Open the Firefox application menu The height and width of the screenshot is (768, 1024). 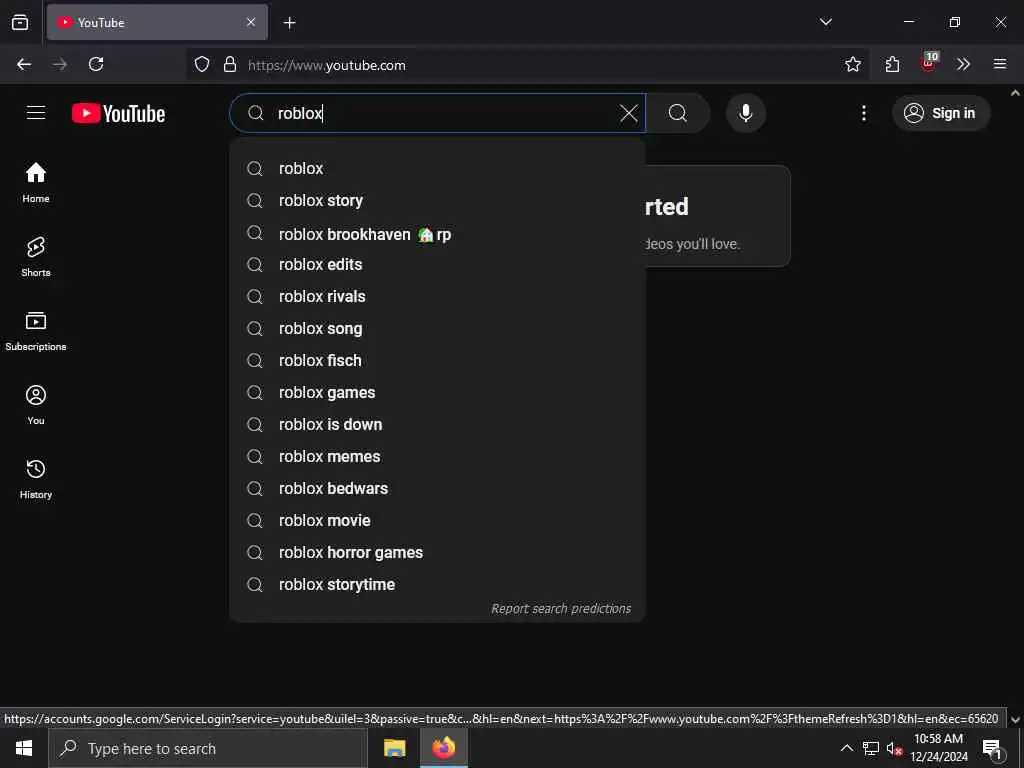tap(999, 64)
